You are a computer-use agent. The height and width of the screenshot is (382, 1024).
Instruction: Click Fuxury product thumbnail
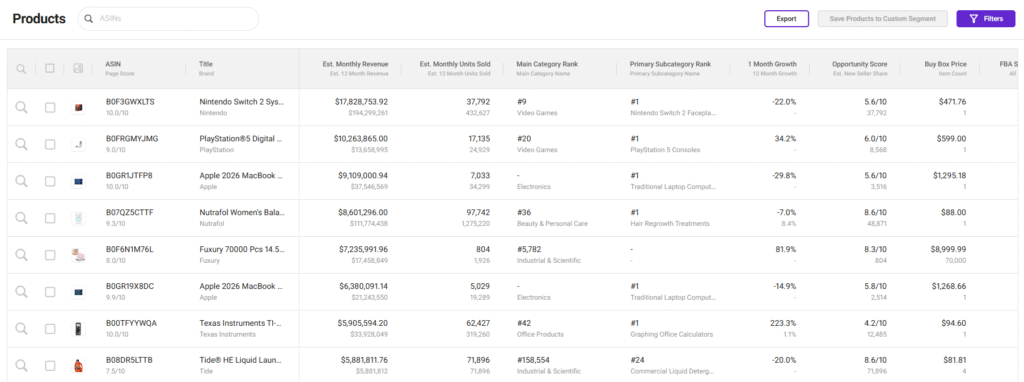(78, 255)
